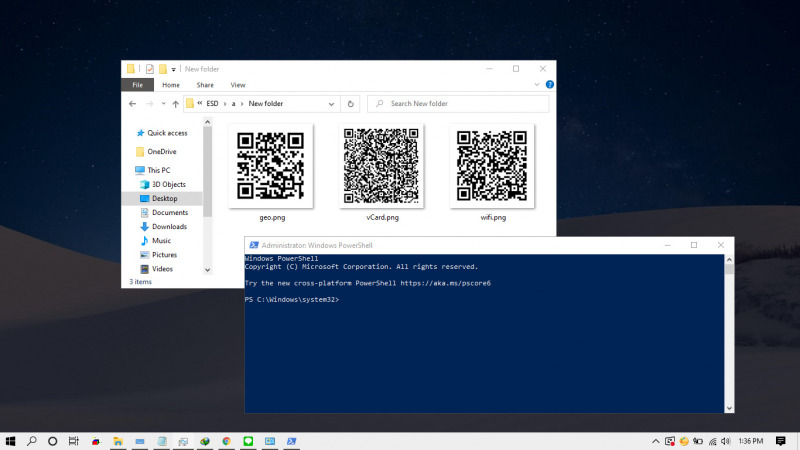Click the screen-recorder tray icon with red dot
This screenshot has height=450, width=800.
(x=670, y=441)
